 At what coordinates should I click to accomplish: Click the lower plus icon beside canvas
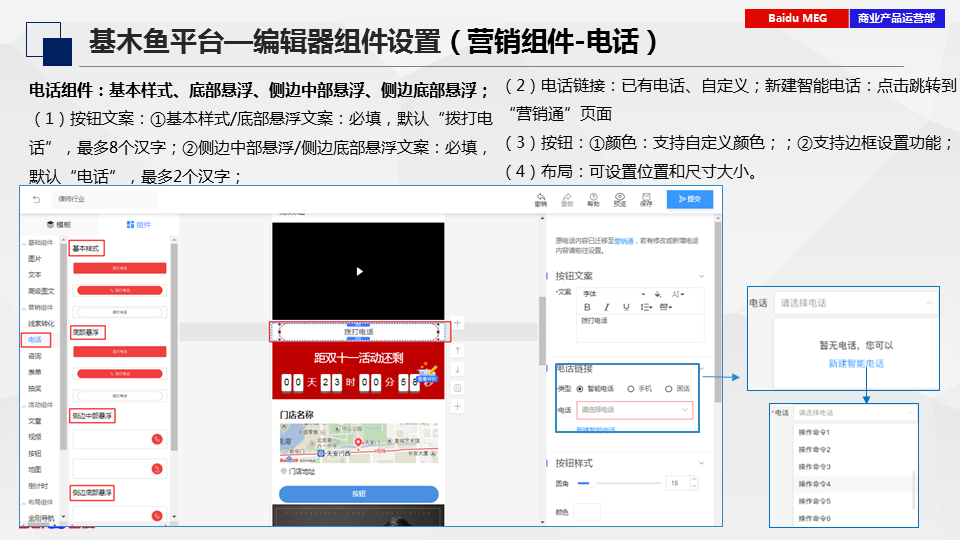[457, 407]
